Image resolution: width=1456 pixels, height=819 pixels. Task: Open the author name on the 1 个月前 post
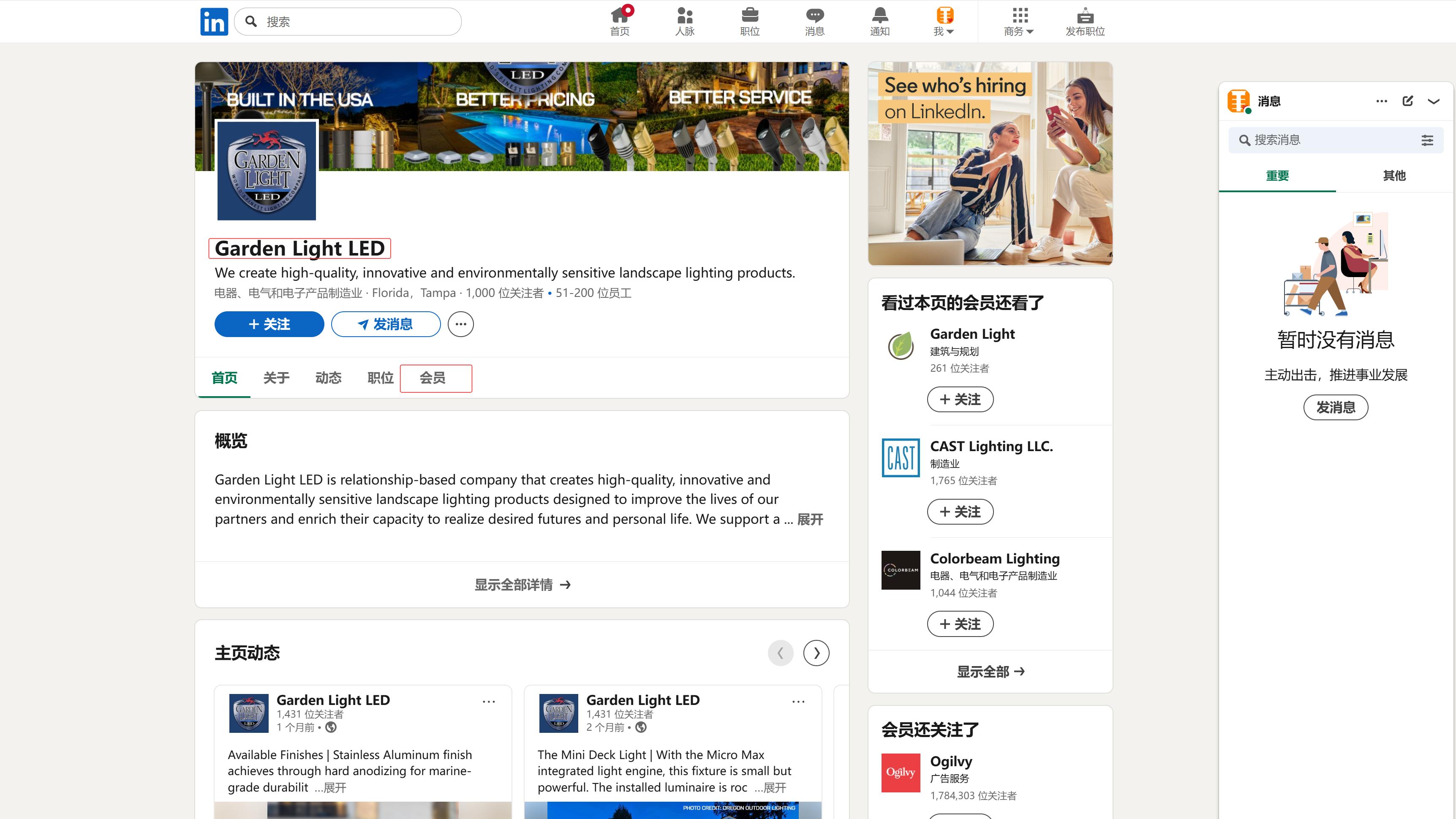(x=333, y=700)
